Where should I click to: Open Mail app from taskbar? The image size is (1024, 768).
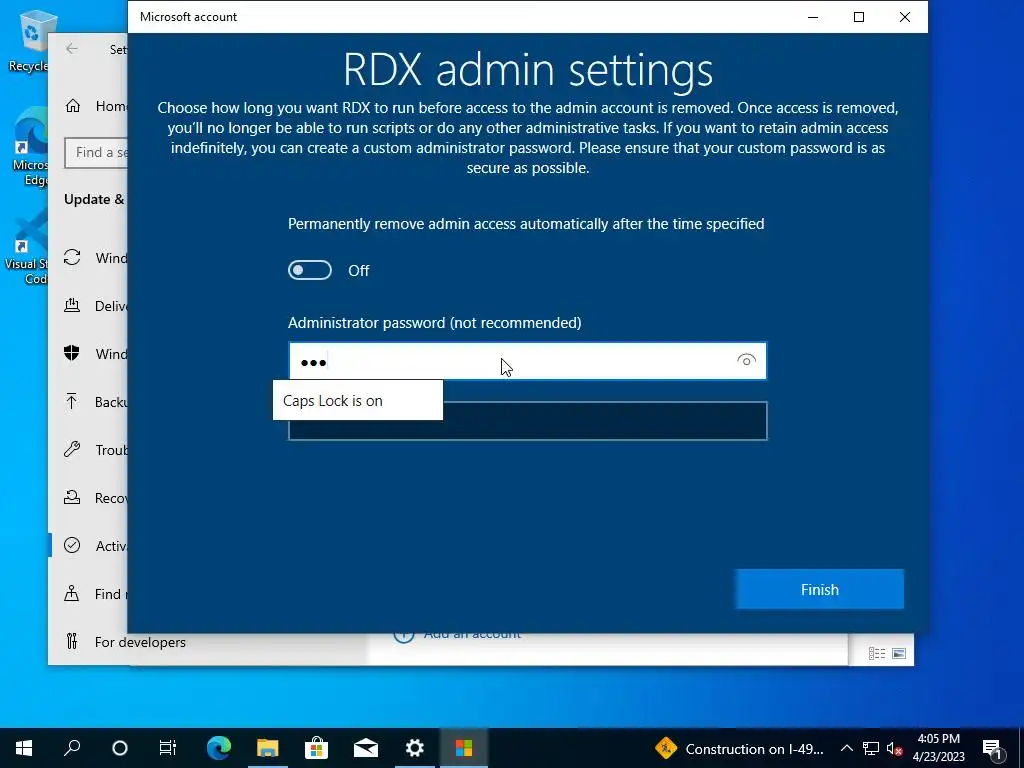point(366,748)
